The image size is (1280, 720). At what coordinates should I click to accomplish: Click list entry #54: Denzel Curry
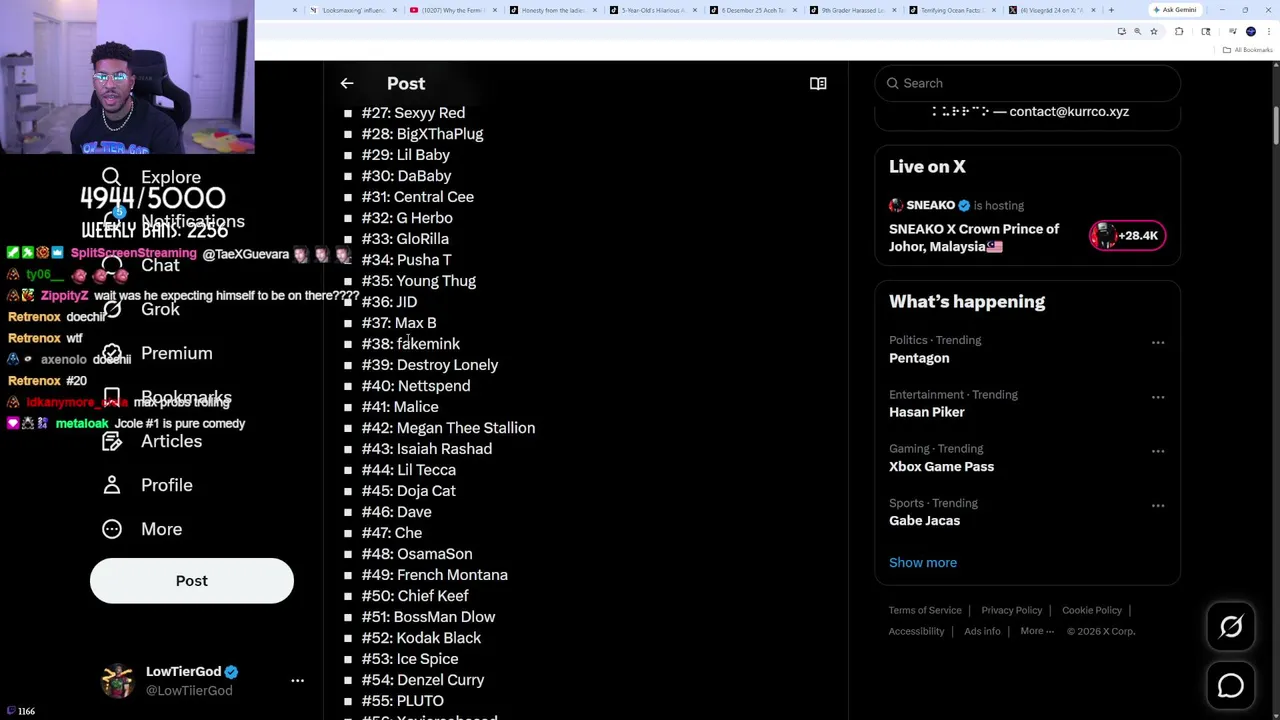click(x=423, y=680)
